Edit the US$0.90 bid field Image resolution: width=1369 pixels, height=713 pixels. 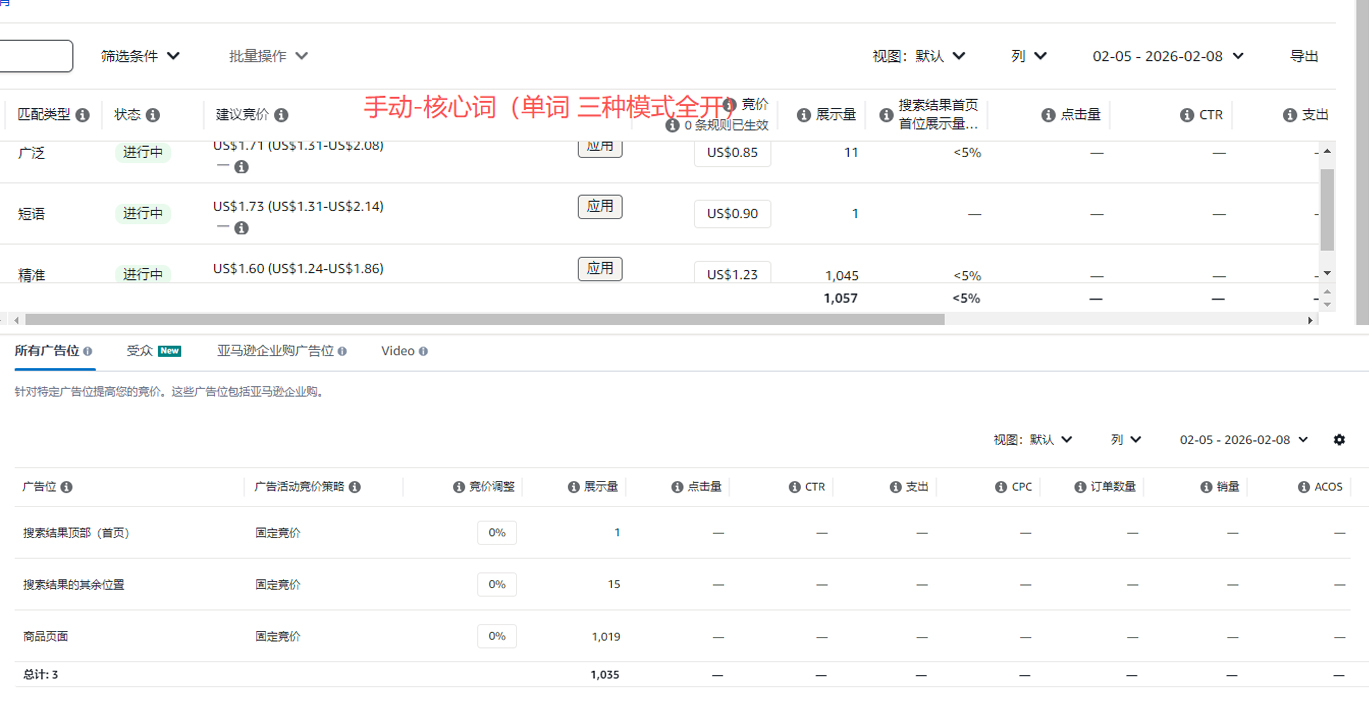(732, 214)
